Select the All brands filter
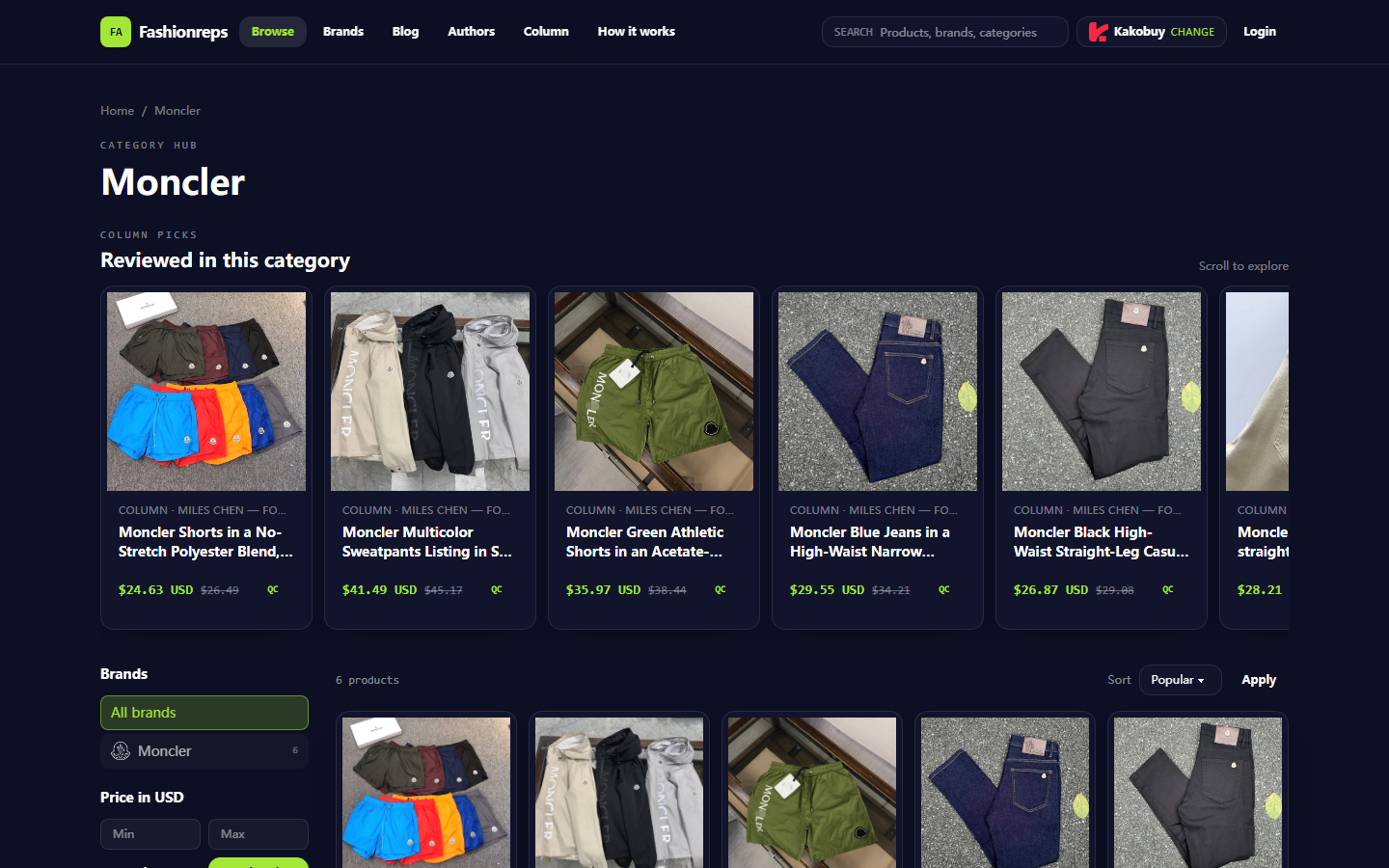 pyautogui.click(x=204, y=713)
